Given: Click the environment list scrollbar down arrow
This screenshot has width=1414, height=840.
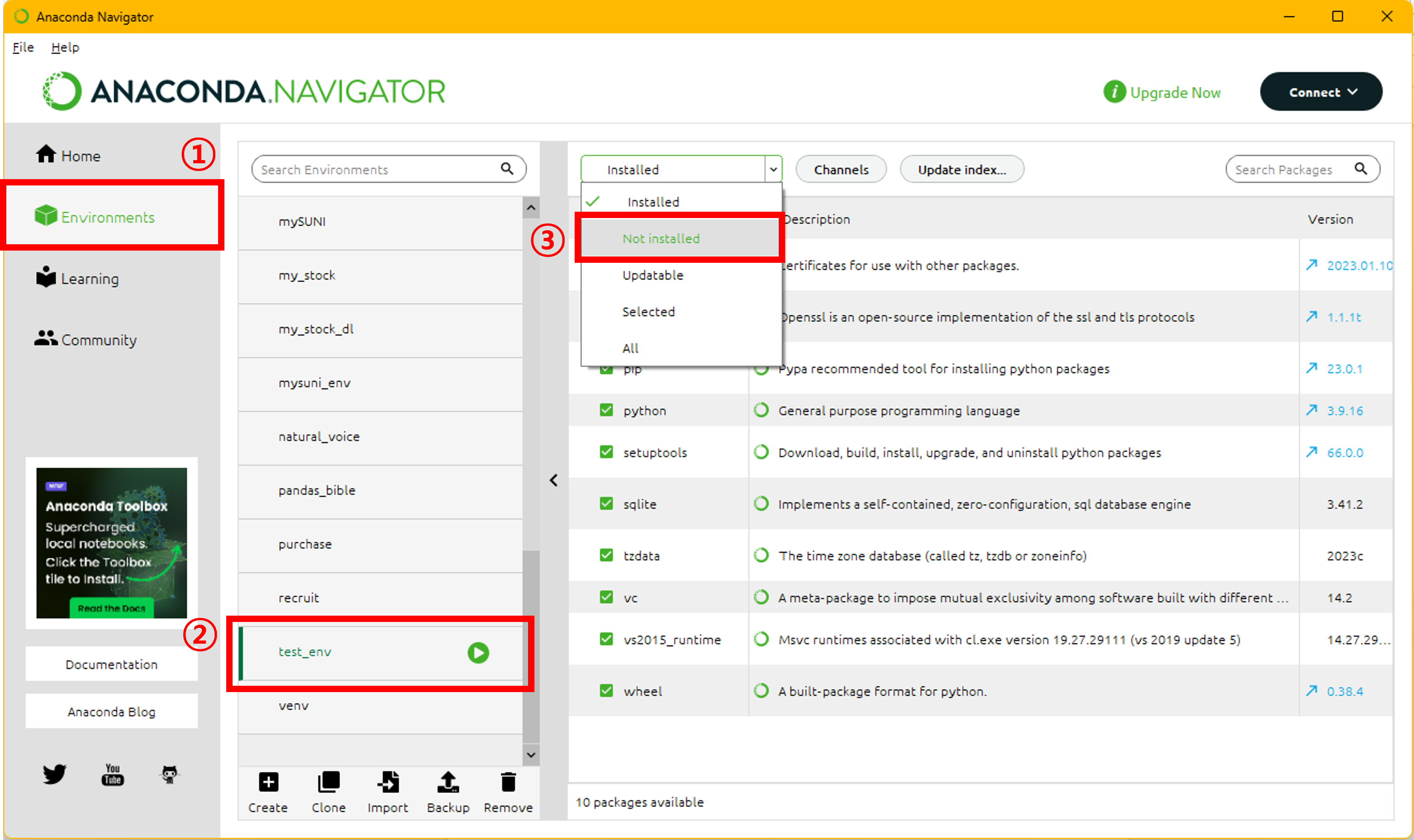Looking at the screenshot, I should [x=531, y=755].
